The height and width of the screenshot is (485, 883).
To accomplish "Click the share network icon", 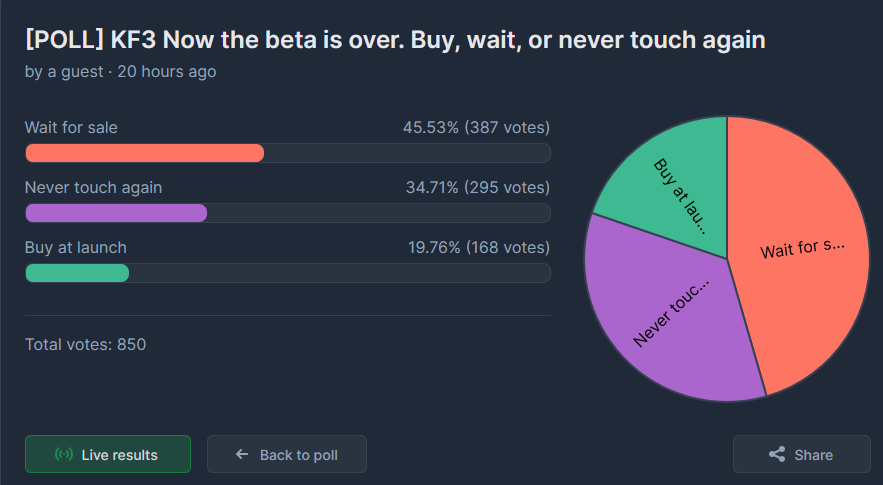I will click(776, 455).
